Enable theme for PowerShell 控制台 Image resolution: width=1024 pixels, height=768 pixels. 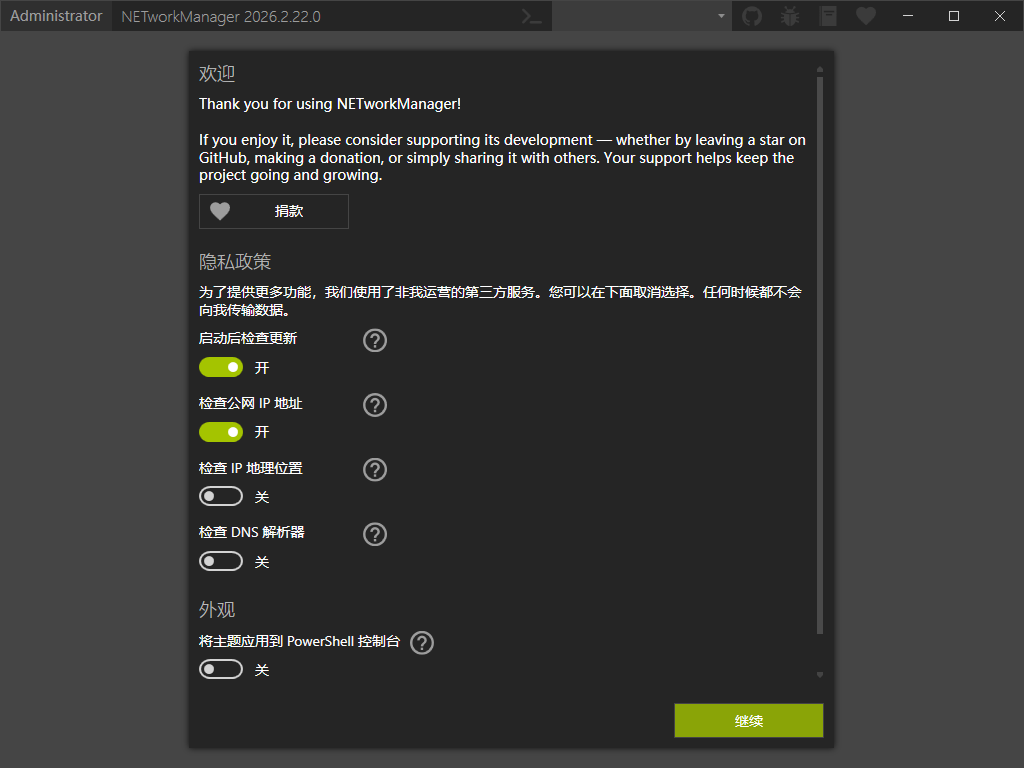point(220,668)
